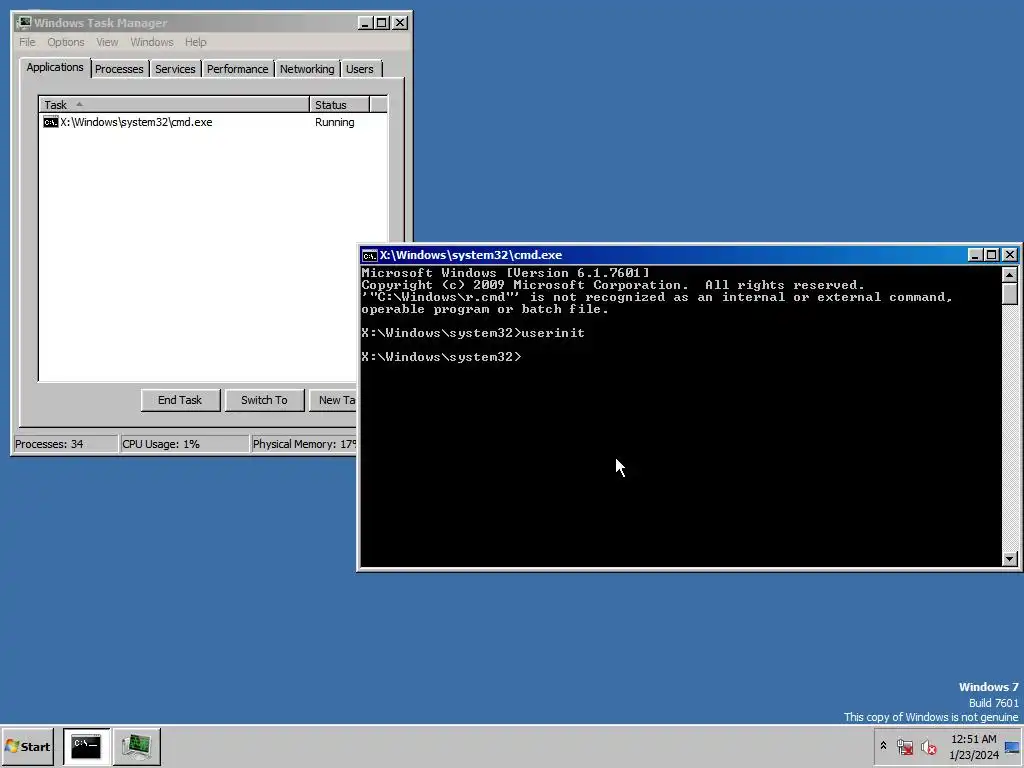This screenshot has height=768, width=1024.
Task: Select the X:\Windows\system32\cmd.exe task row
Action: [x=214, y=122]
